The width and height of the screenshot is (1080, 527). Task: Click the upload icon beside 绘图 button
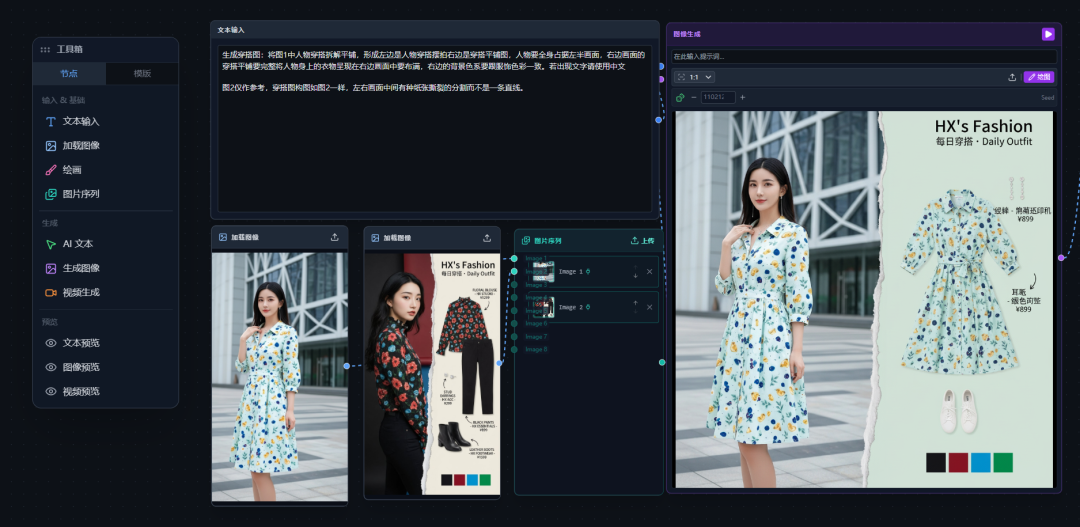tap(1012, 77)
